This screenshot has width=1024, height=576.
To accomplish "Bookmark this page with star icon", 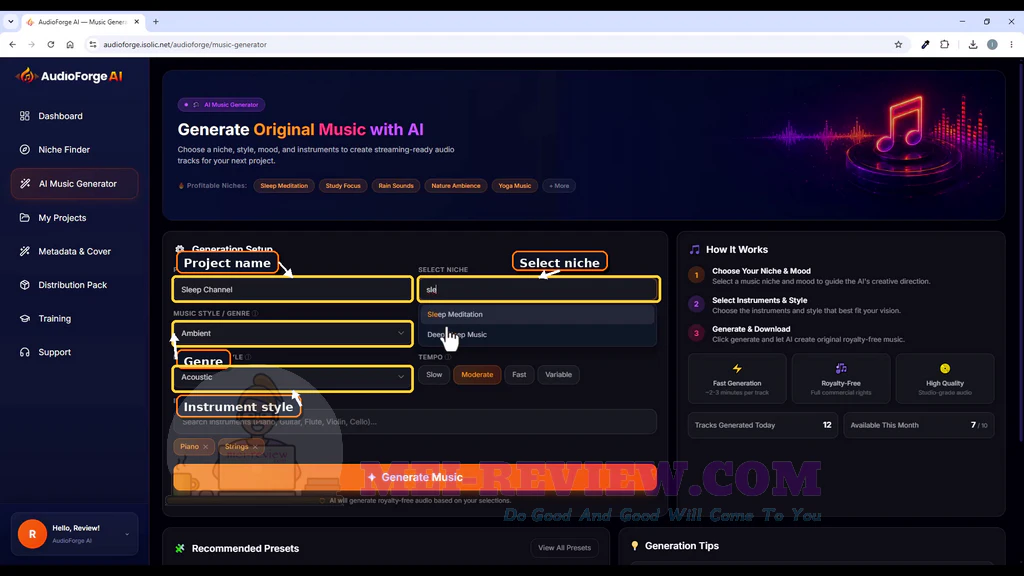I will pos(898,44).
